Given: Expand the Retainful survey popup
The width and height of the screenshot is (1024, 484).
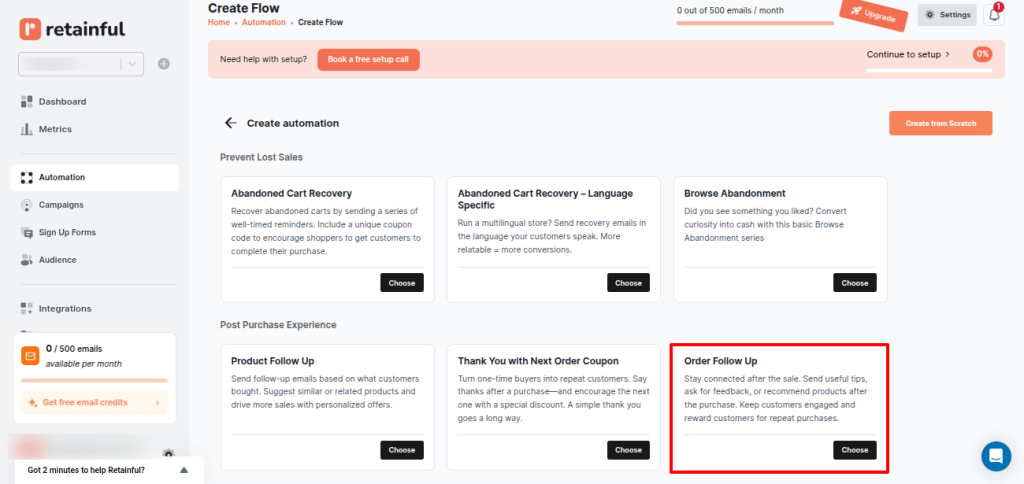Looking at the screenshot, I should [184, 470].
